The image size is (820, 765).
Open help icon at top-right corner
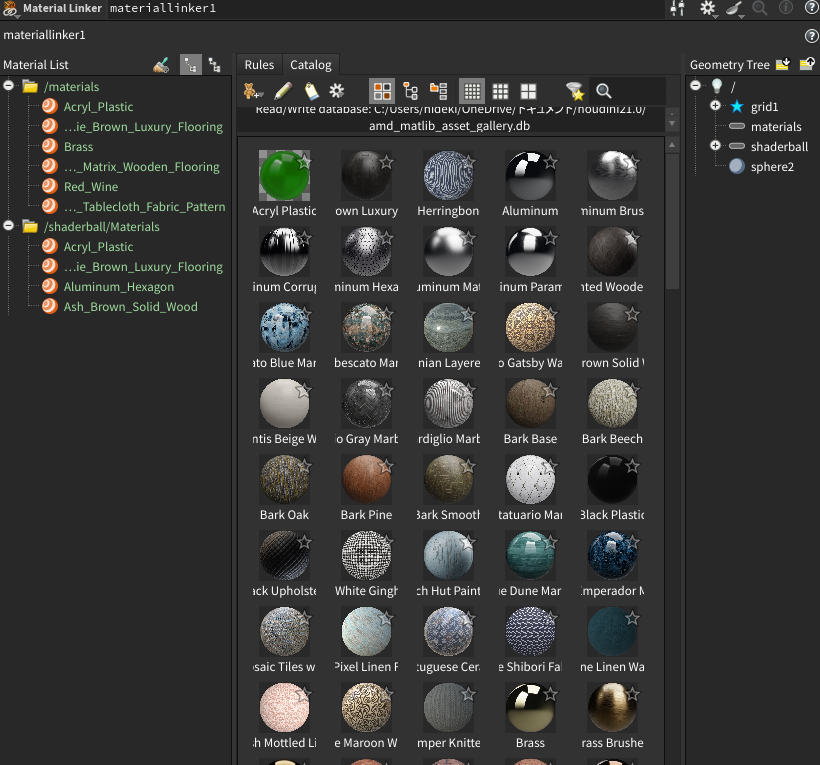pos(812,8)
